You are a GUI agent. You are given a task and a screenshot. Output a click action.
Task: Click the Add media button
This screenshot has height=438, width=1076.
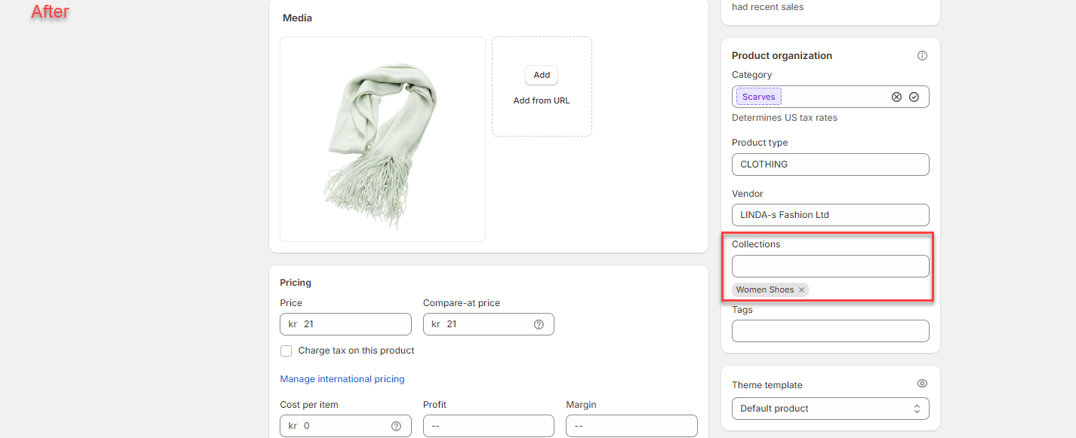tap(541, 75)
